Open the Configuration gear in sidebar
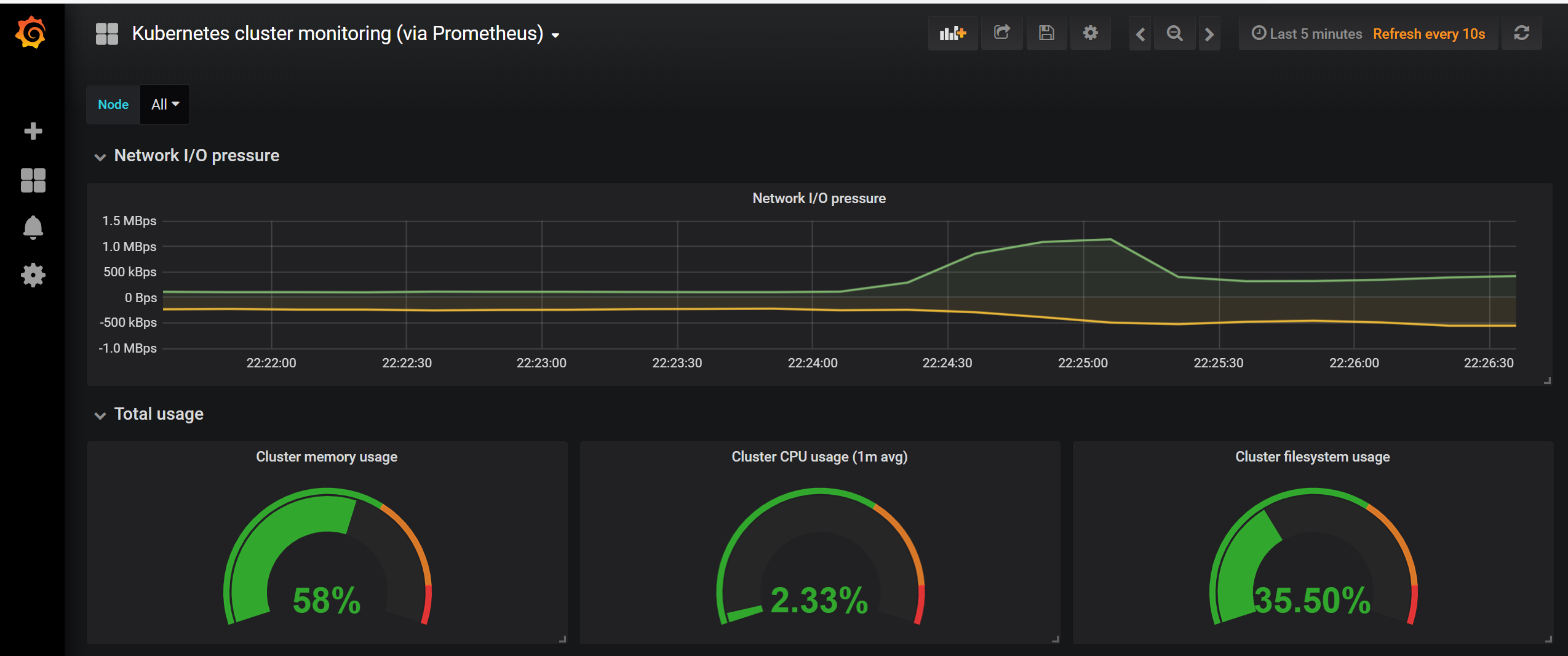1568x656 pixels. (x=33, y=275)
